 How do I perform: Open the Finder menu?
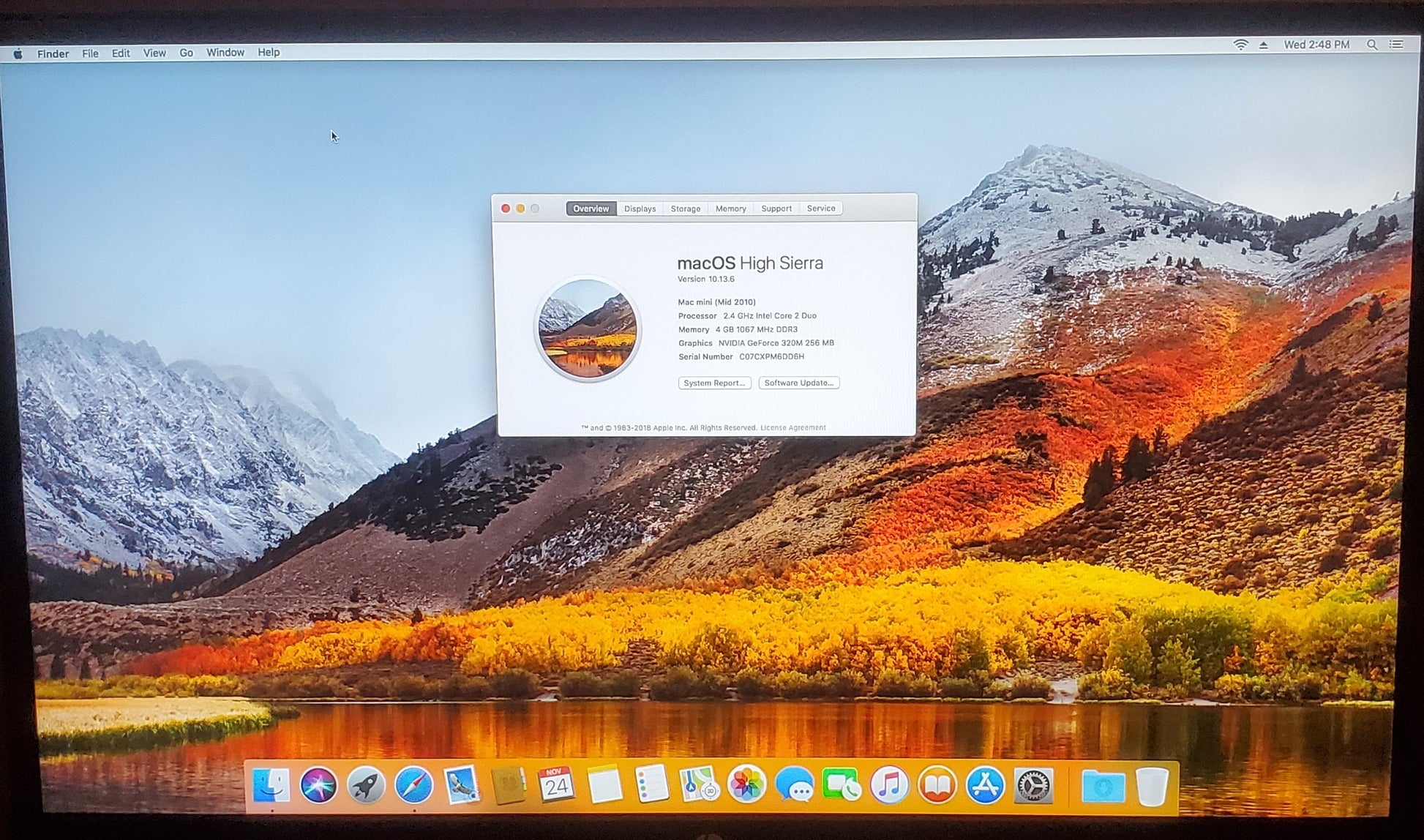(53, 53)
